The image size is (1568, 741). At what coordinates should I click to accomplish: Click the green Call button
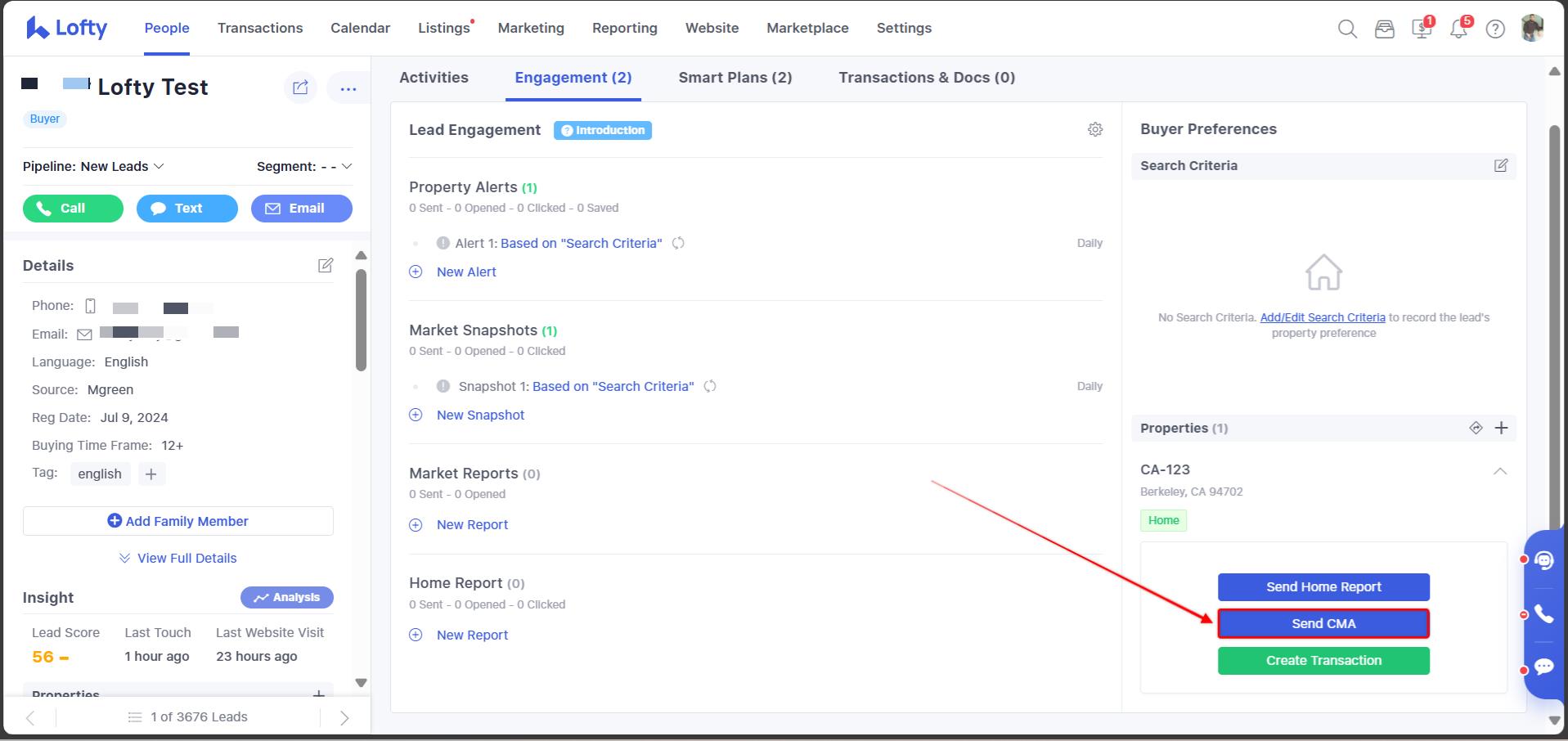pos(73,209)
